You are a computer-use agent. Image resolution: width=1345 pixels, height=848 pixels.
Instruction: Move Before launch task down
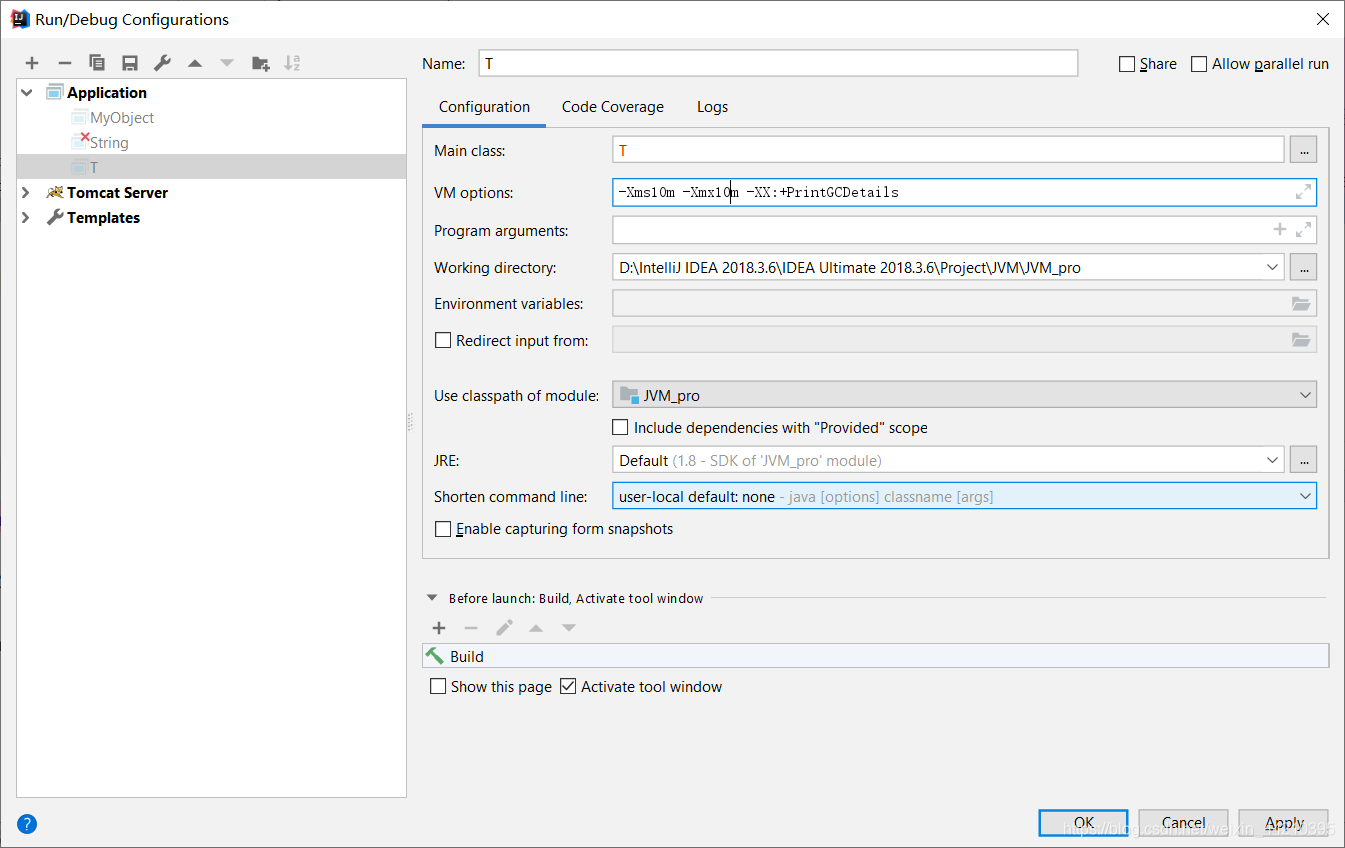[x=569, y=628]
